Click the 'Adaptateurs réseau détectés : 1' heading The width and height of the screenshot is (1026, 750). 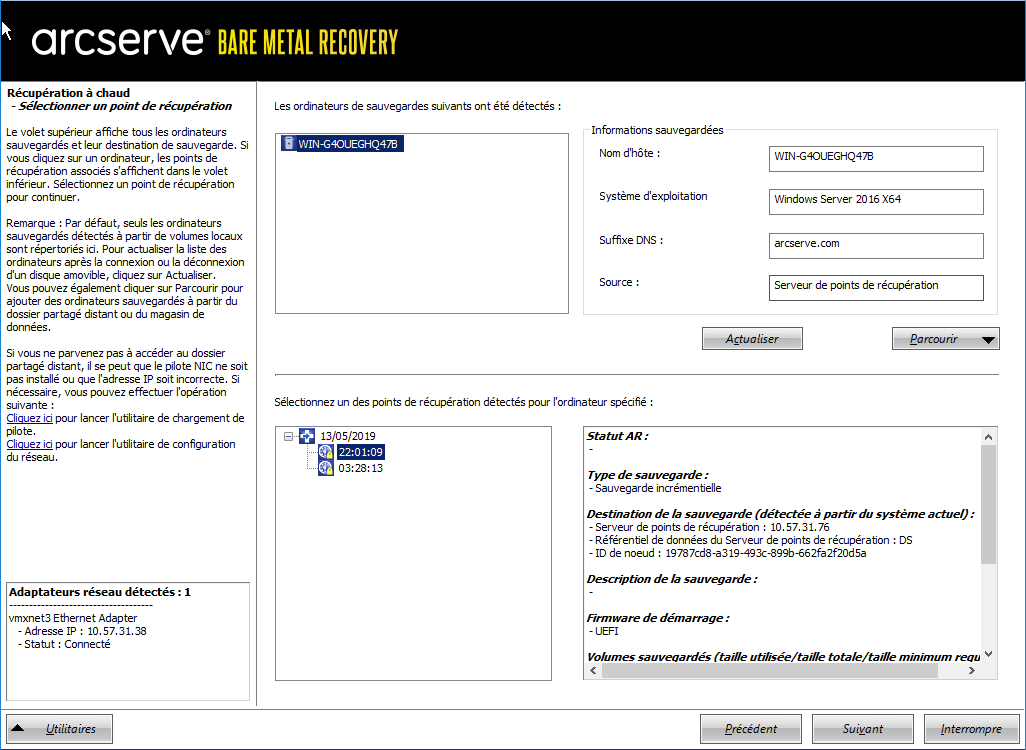pos(100,592)
